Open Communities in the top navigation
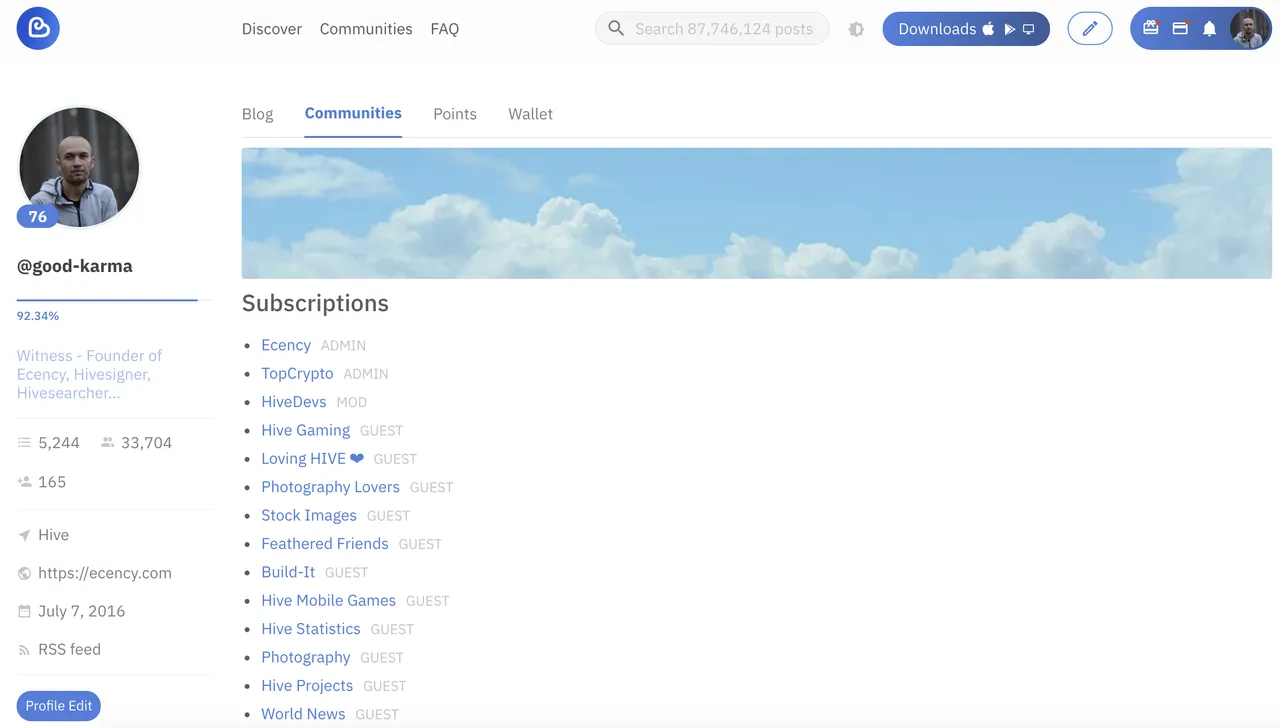The image size is (1280, 728). pyautogui.click(x=366, y=29)
